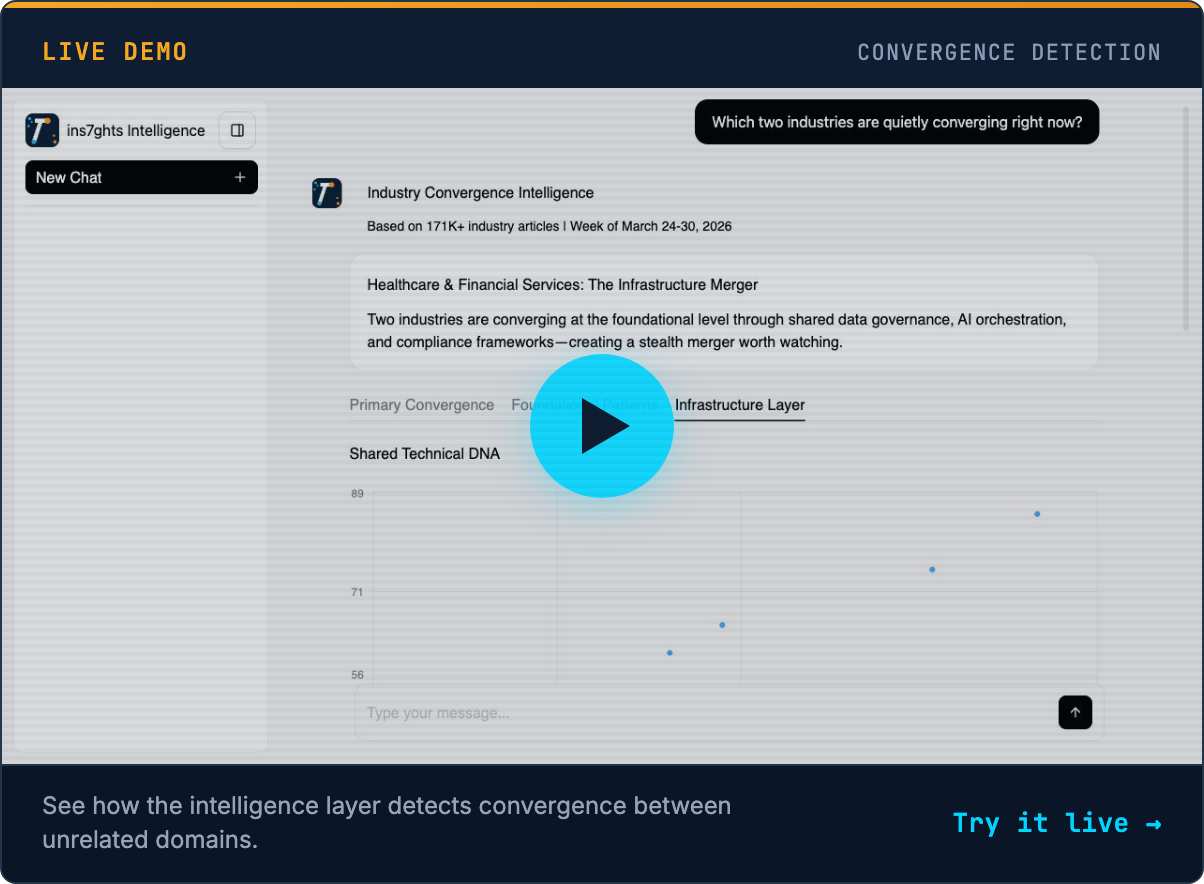The width and height of the screenshot is (1204, 884).
Task: Start a New Chat
Action: coord(141,177)
